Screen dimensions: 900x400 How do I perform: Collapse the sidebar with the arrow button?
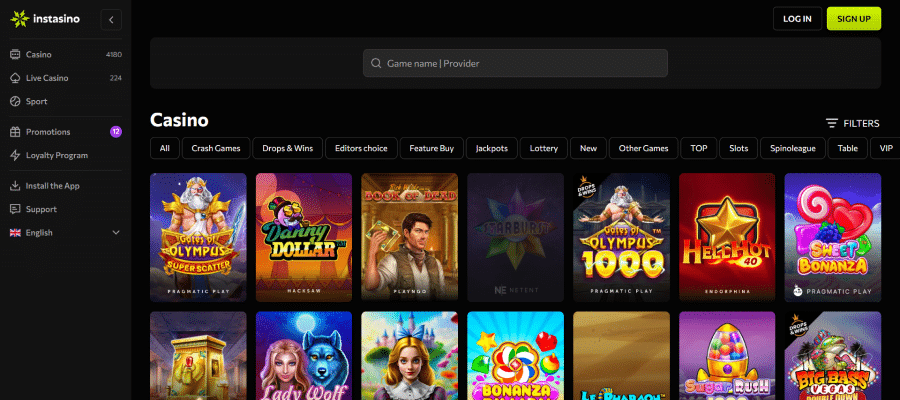coord(111,20)
